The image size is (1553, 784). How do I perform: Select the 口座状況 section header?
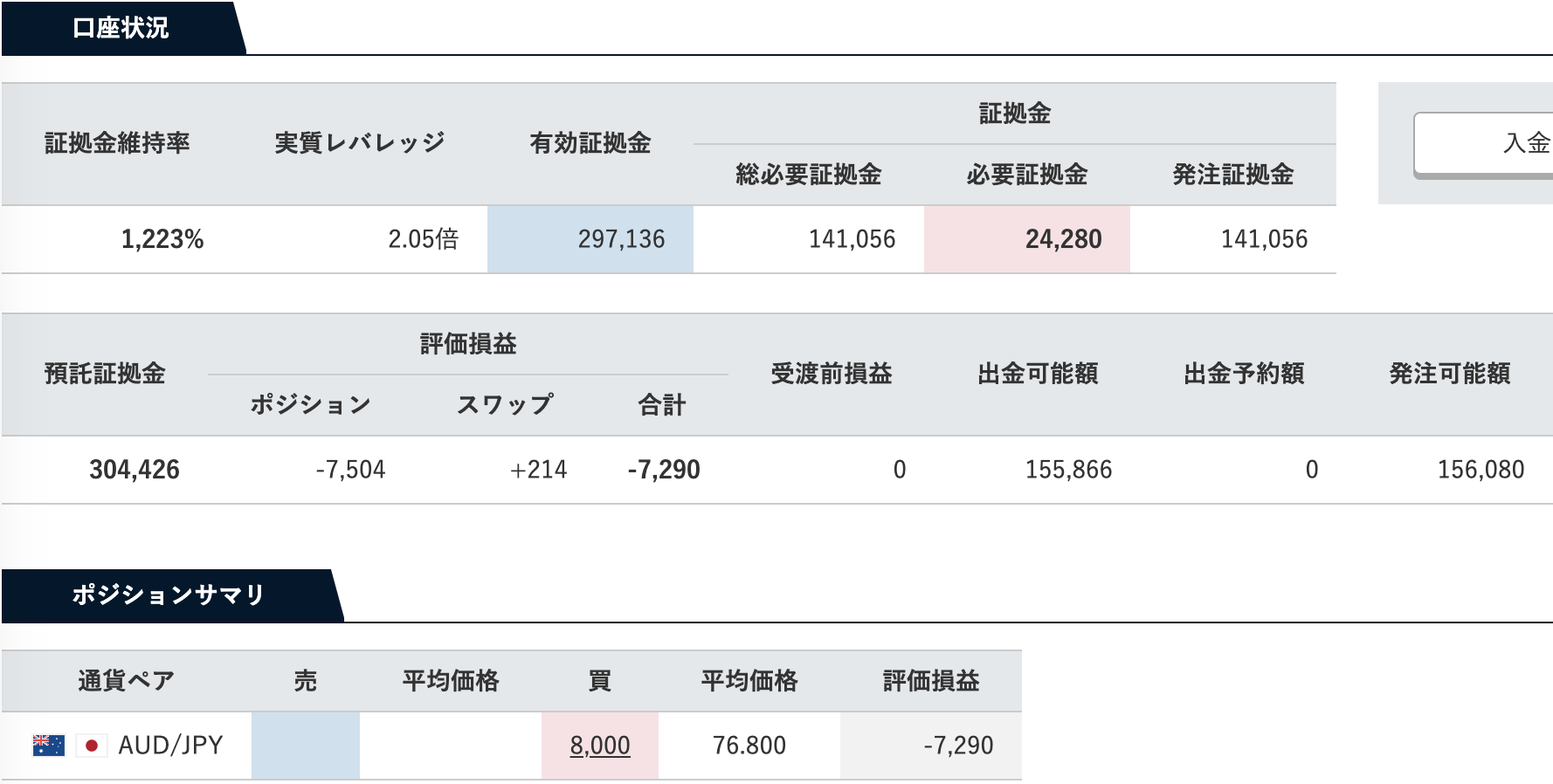tap(121, 28)
